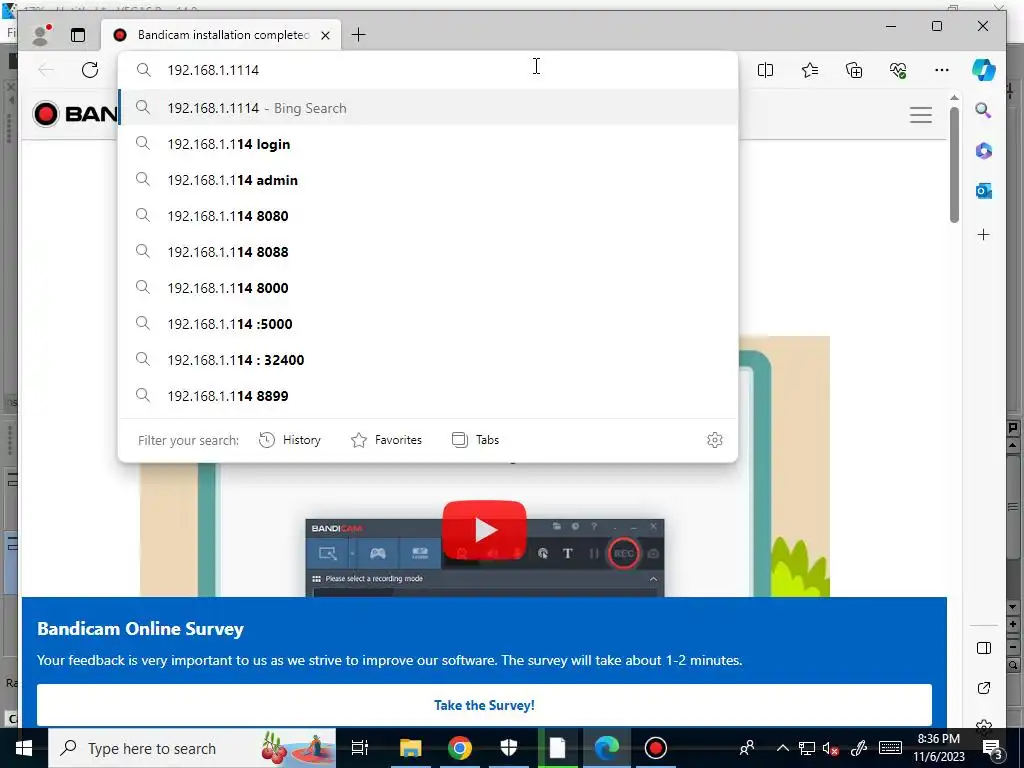
Task: Go back using the back arrow
Action: [x=46, y=70]
